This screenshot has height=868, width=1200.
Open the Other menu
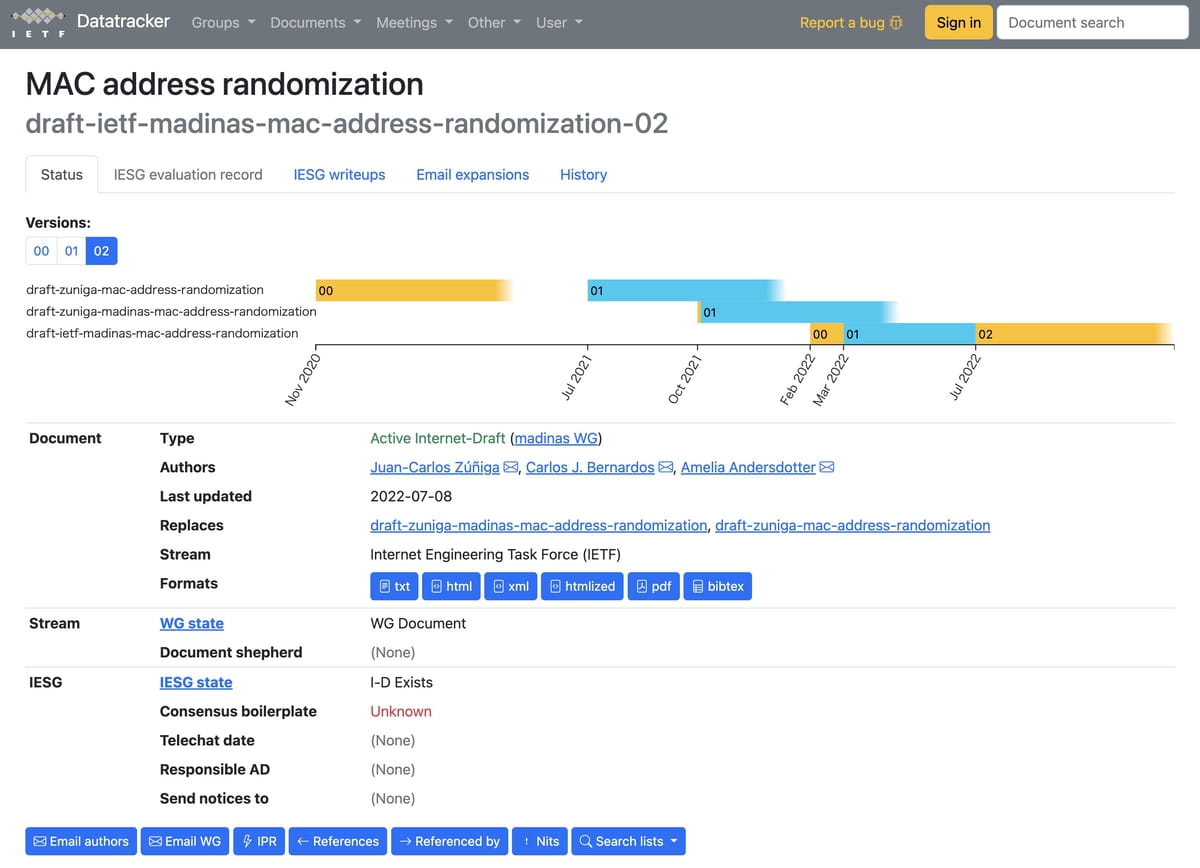[494, 23]
